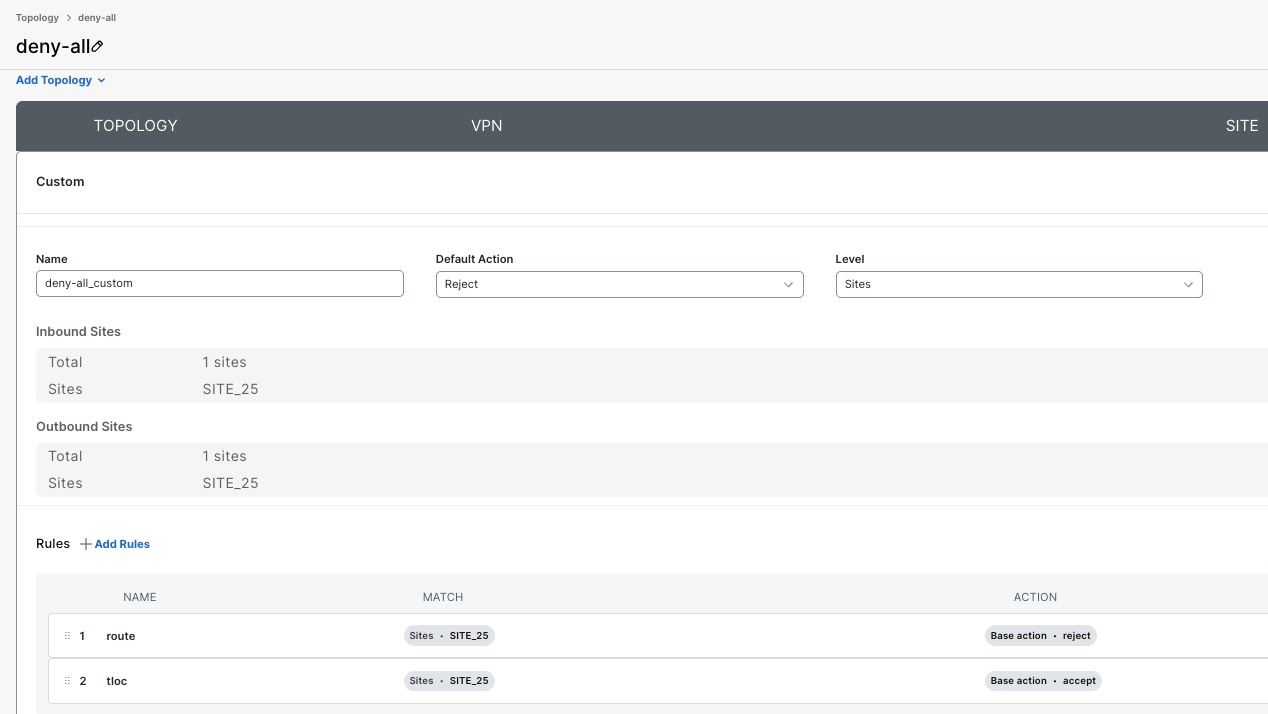Switch to the VPN tab
1268x714 pixels.
pyautogui.click(x=486, y=126)
